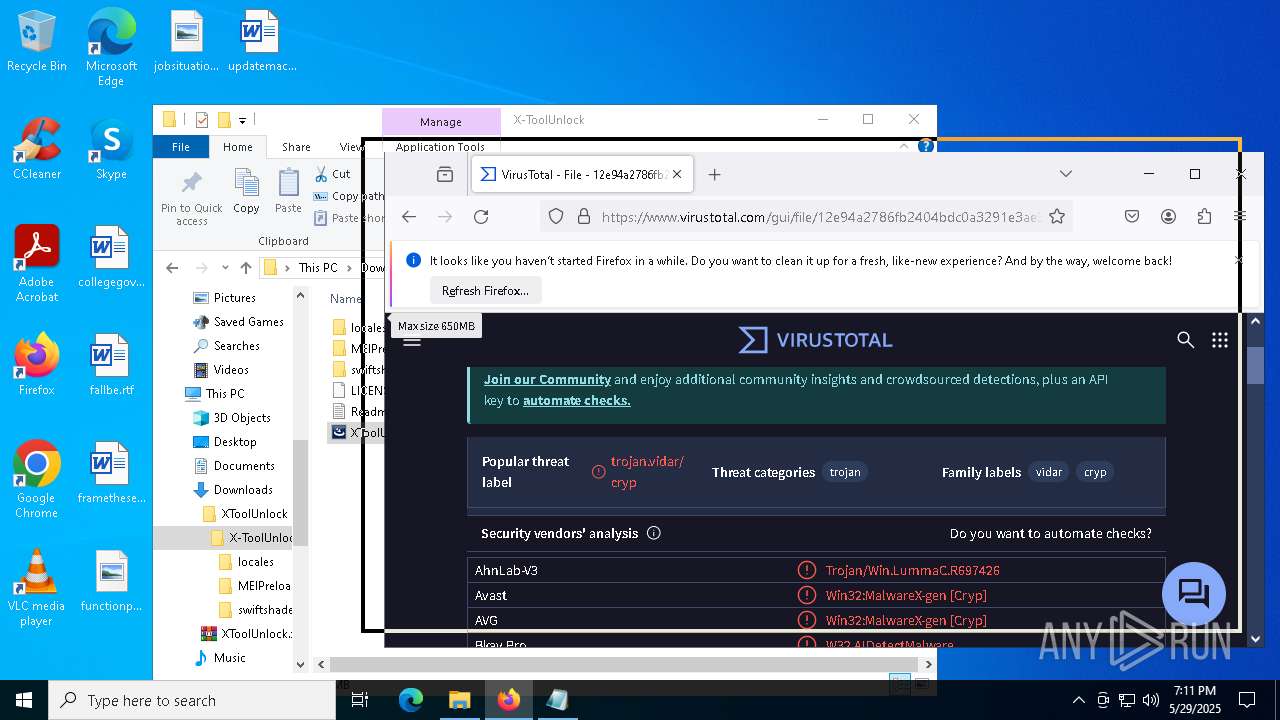Bookmark page with star icon

click(1057, 216)
